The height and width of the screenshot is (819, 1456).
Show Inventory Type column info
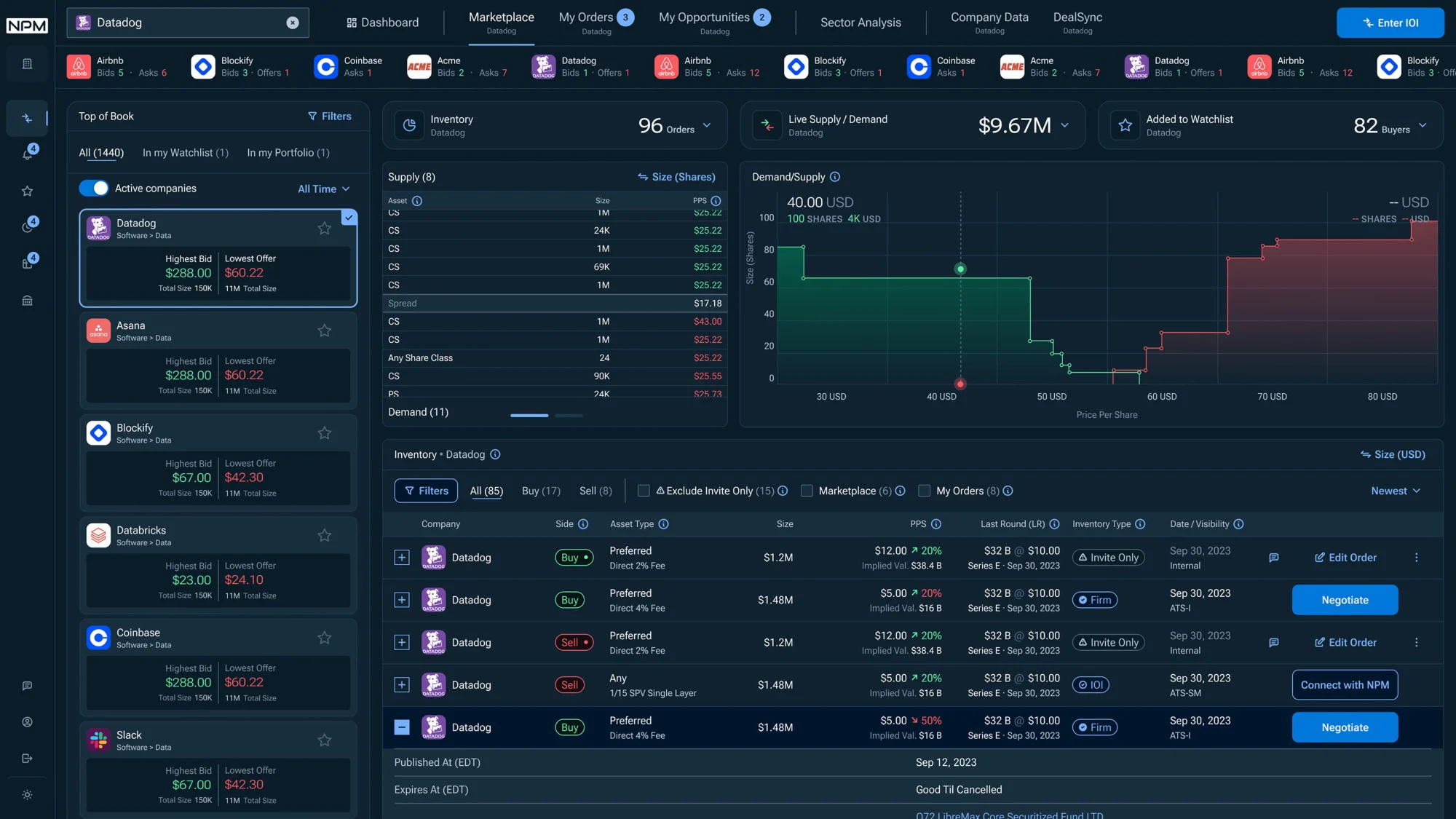pyautogui.click(x=1140, y=524)
